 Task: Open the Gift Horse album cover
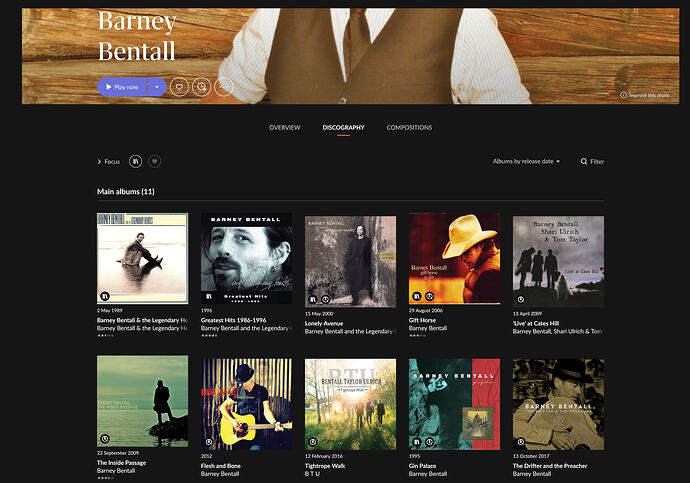454,259
